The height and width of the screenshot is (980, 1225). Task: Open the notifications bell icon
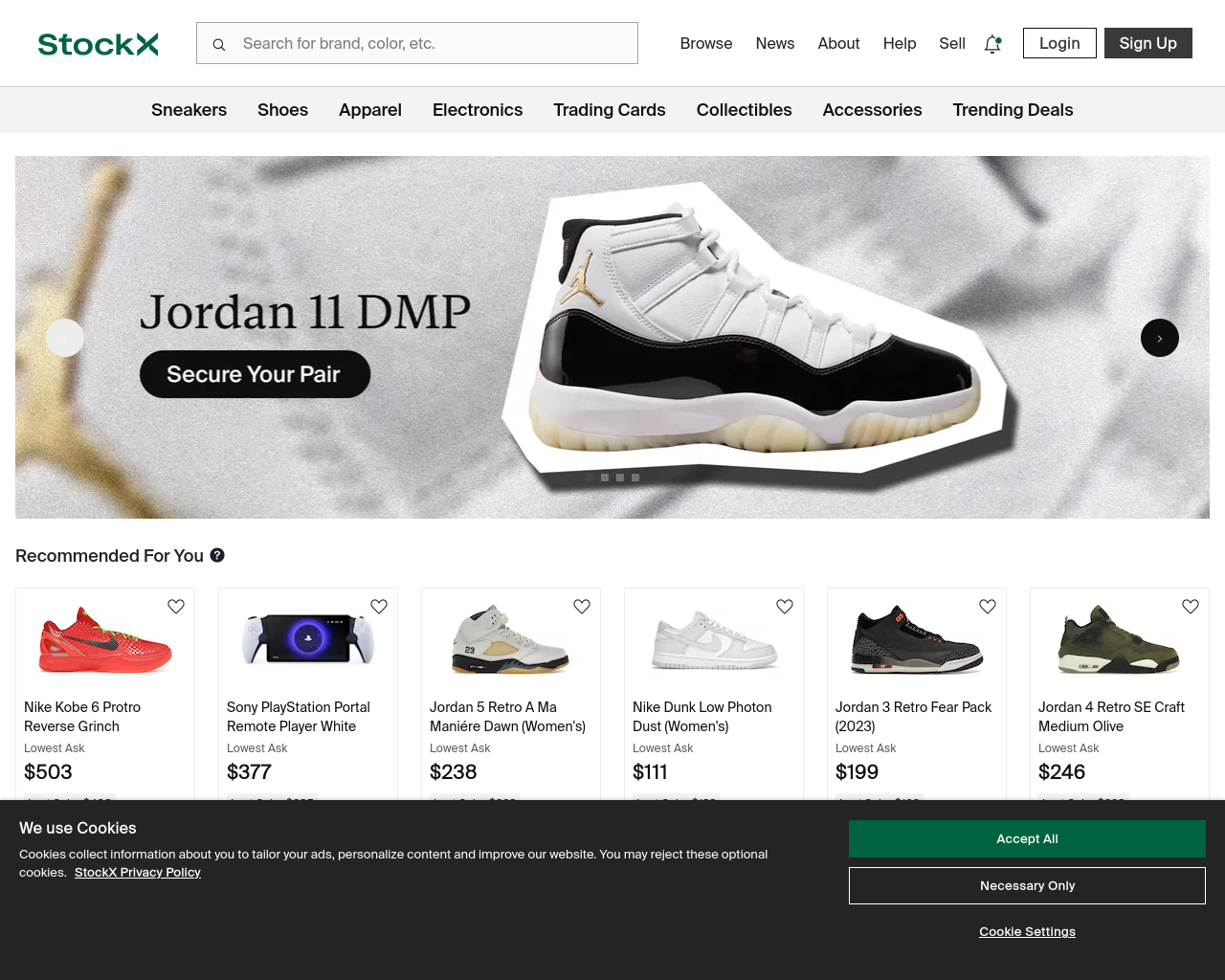point(992,44)
